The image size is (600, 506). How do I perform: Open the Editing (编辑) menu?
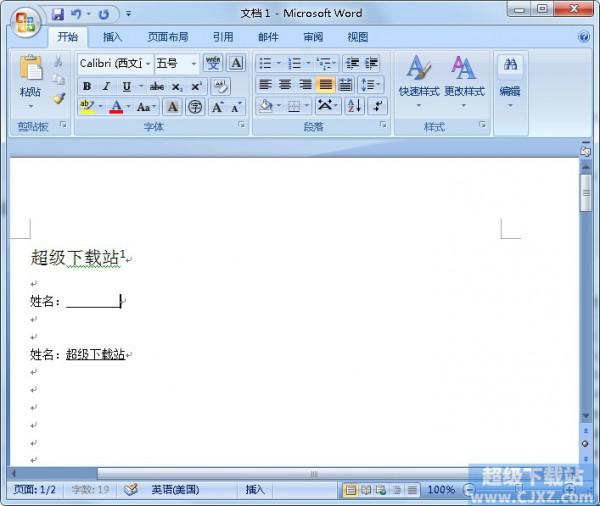tap(510, 81)
